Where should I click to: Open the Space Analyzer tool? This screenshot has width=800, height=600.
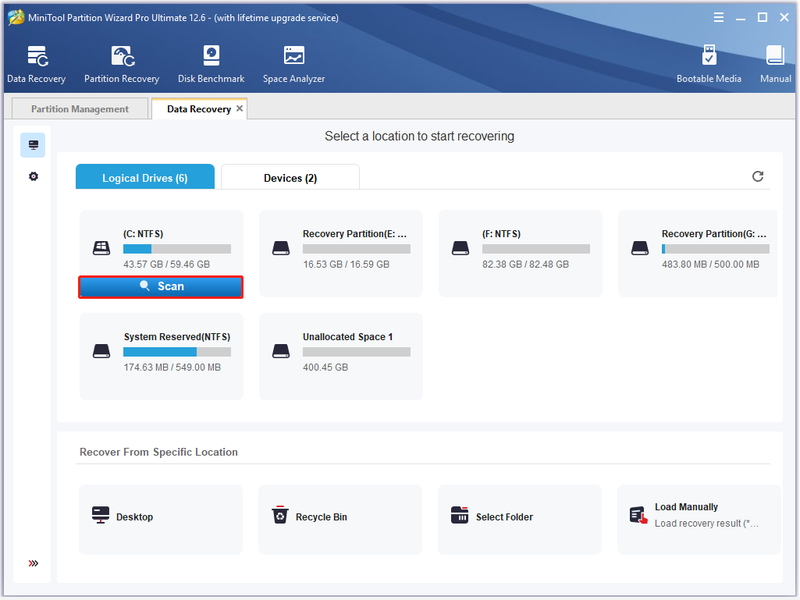293,64
